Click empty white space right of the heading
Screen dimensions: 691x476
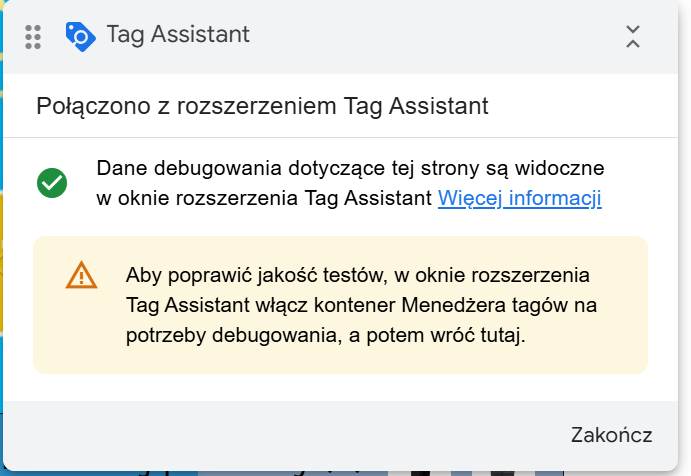(590, 106)
